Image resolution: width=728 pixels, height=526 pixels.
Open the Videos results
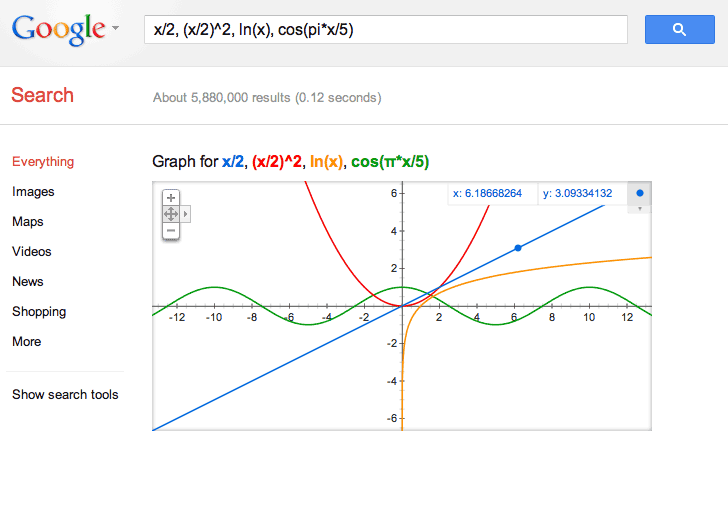[32, 252]
